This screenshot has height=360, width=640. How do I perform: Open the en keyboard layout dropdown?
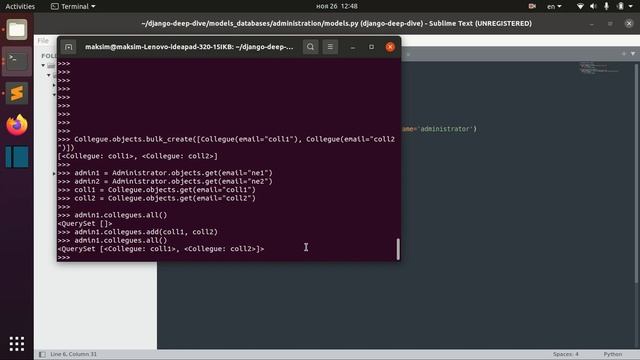[x=554, y=6]
